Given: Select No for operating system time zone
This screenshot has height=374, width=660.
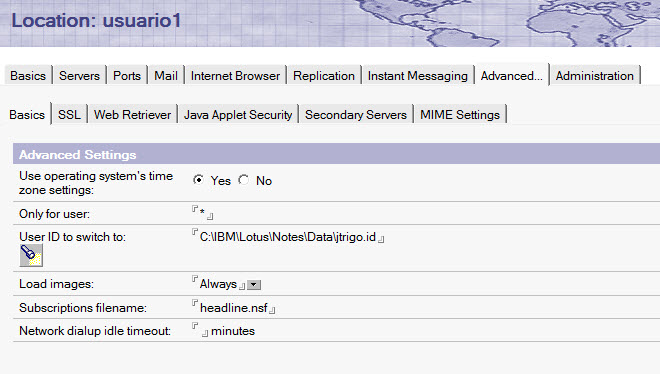Looking at the screenshot, I should (x=244, y=180).
